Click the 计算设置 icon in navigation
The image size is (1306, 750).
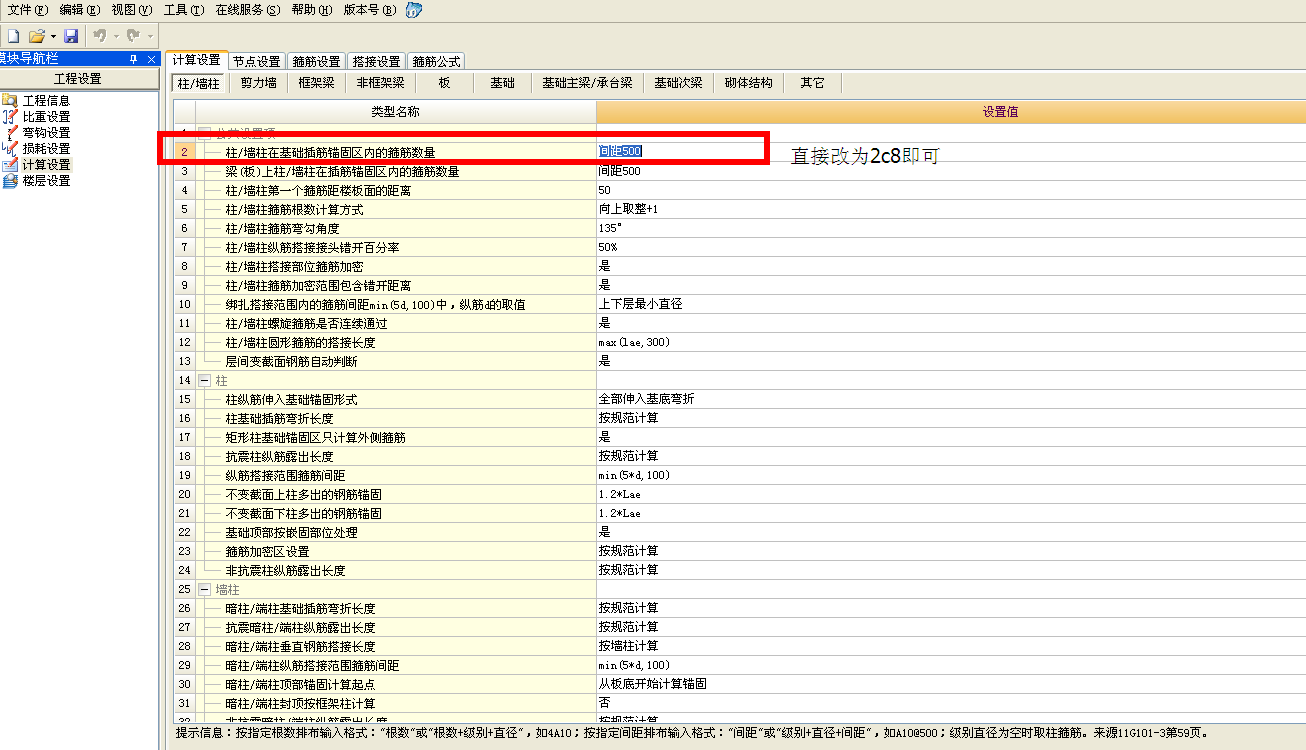coord(10,164)
